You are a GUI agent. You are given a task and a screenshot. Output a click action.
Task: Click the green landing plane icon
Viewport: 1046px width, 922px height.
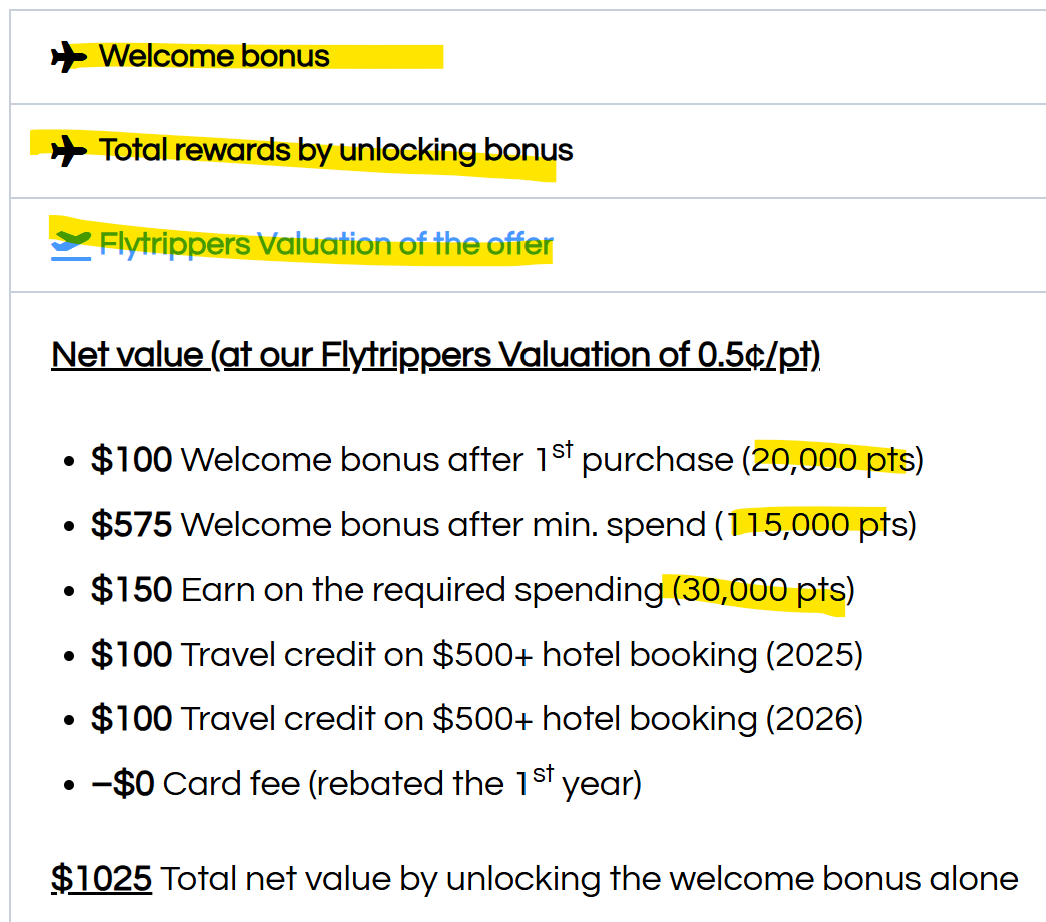pyautogui.click(x=71, y=245)
